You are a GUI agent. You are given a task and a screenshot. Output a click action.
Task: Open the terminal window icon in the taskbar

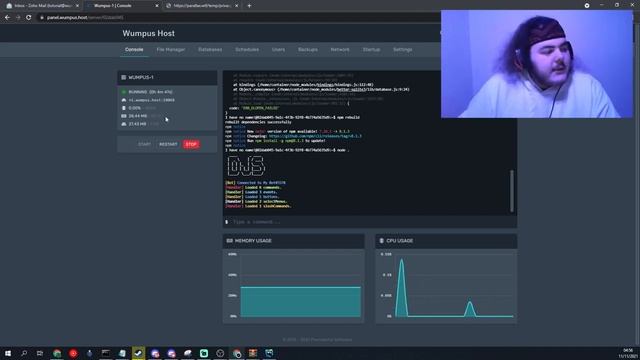tap(106, 353)
